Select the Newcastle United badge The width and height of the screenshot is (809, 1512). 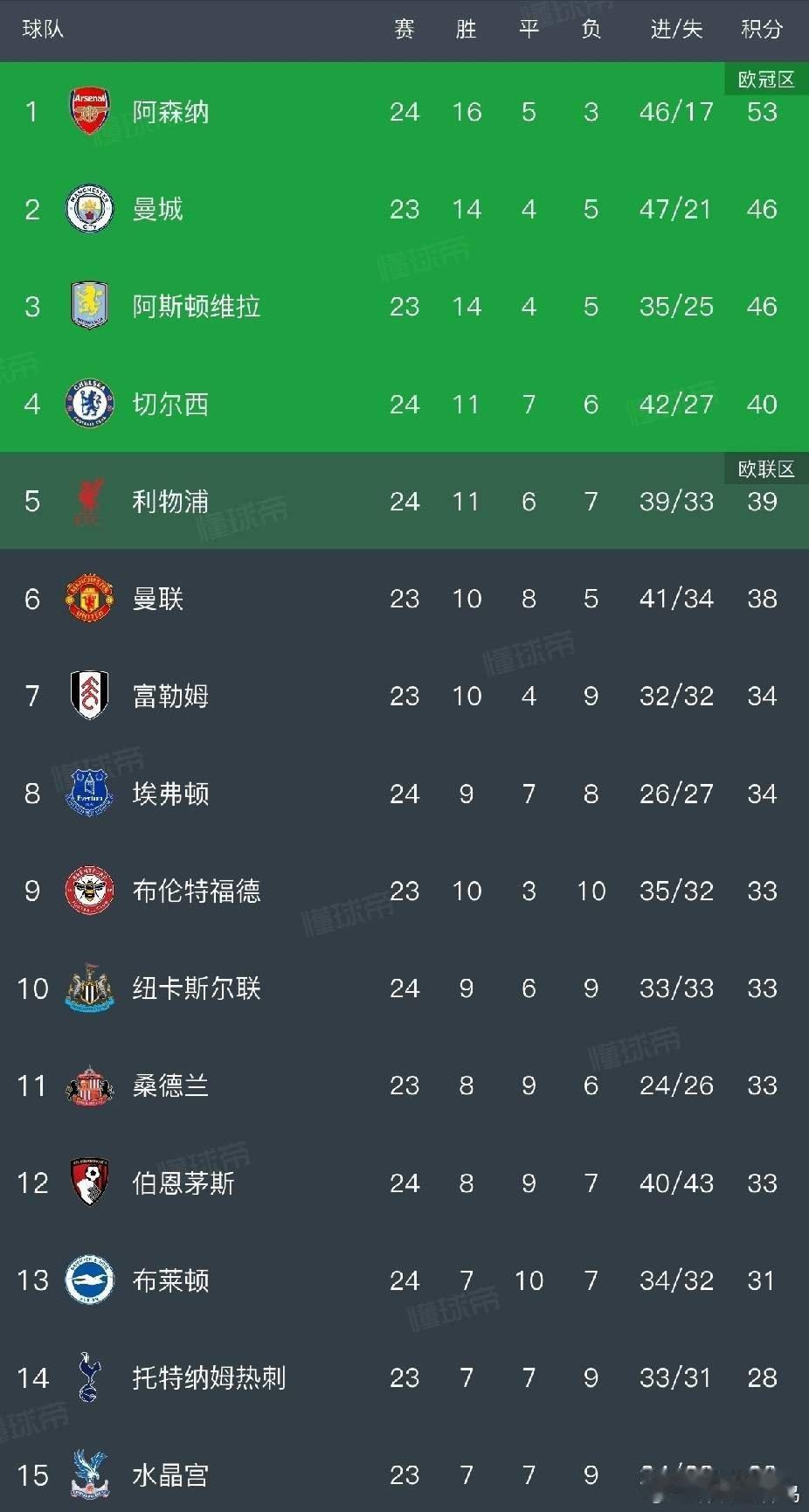[x=90, y=988]
